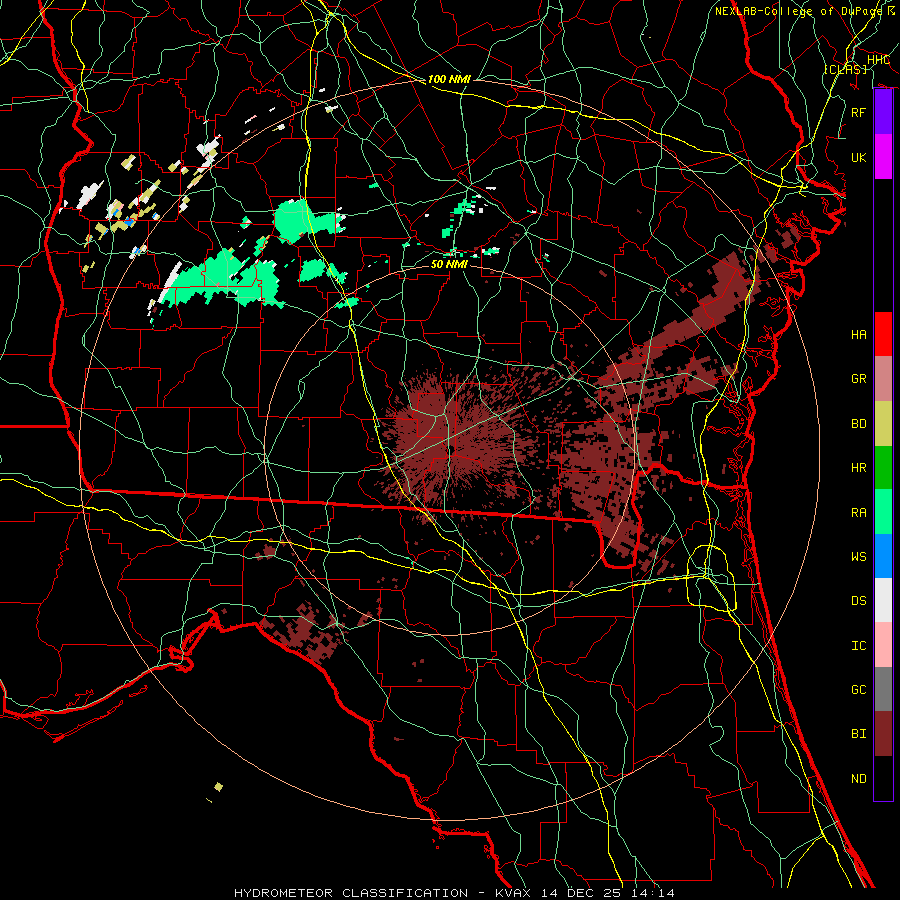Select the BD legend label
Screen dimensions: 900x900
tap(859, 424)
